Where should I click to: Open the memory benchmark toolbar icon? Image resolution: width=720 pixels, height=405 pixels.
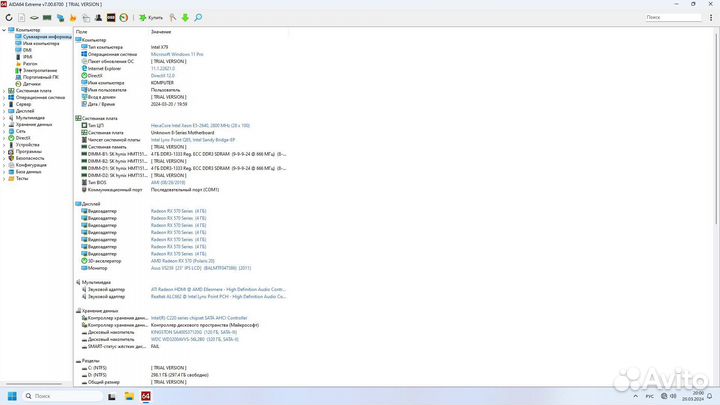[x=47, y=17]
